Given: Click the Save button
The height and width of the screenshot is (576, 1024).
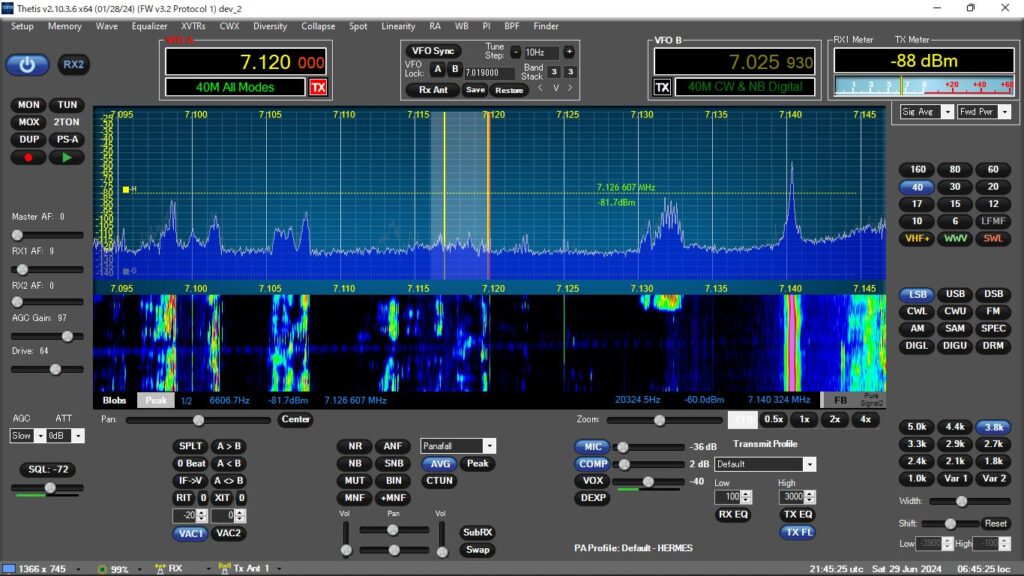Looking at the screenshot, I should (x=475, y=90).
